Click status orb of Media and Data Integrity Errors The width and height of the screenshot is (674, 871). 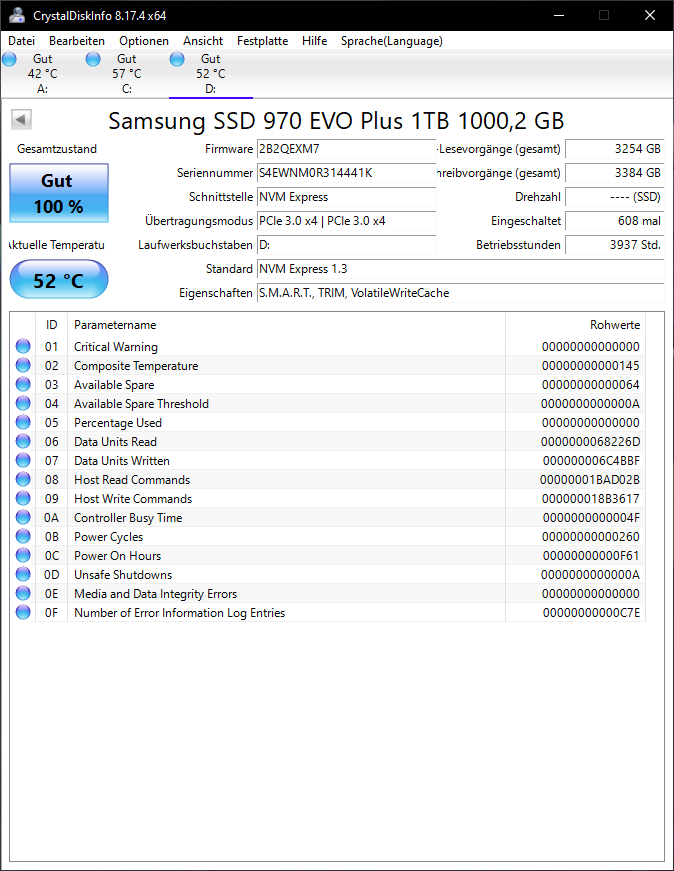click(x=23, y=593)
